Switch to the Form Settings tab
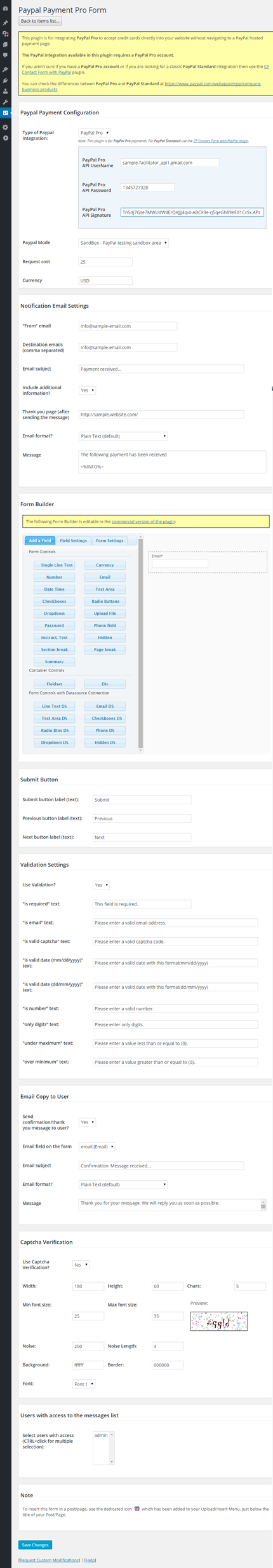The image size is (273, 1568). tap(110, 540)
